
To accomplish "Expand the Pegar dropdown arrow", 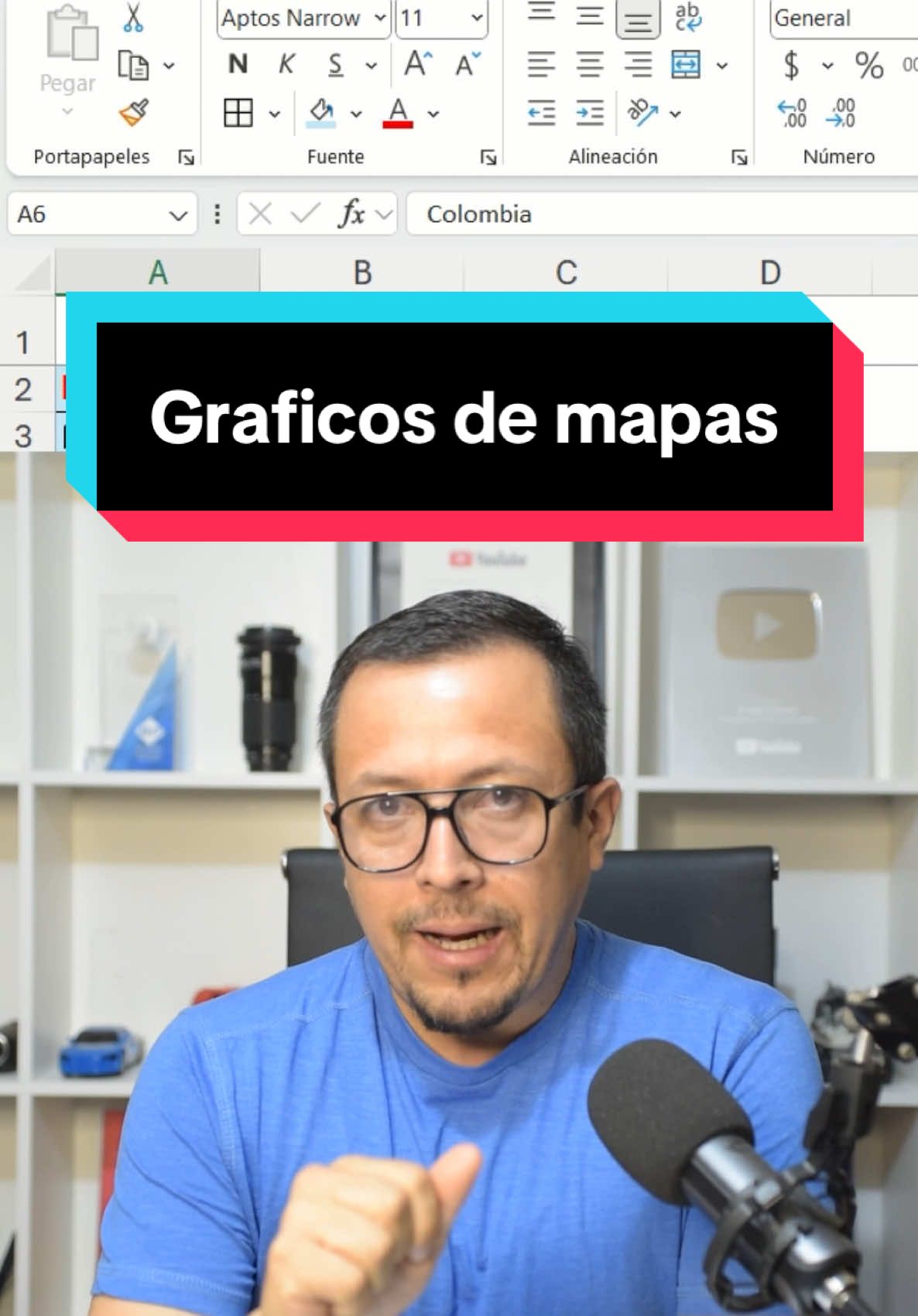I will tap(67, 111).
